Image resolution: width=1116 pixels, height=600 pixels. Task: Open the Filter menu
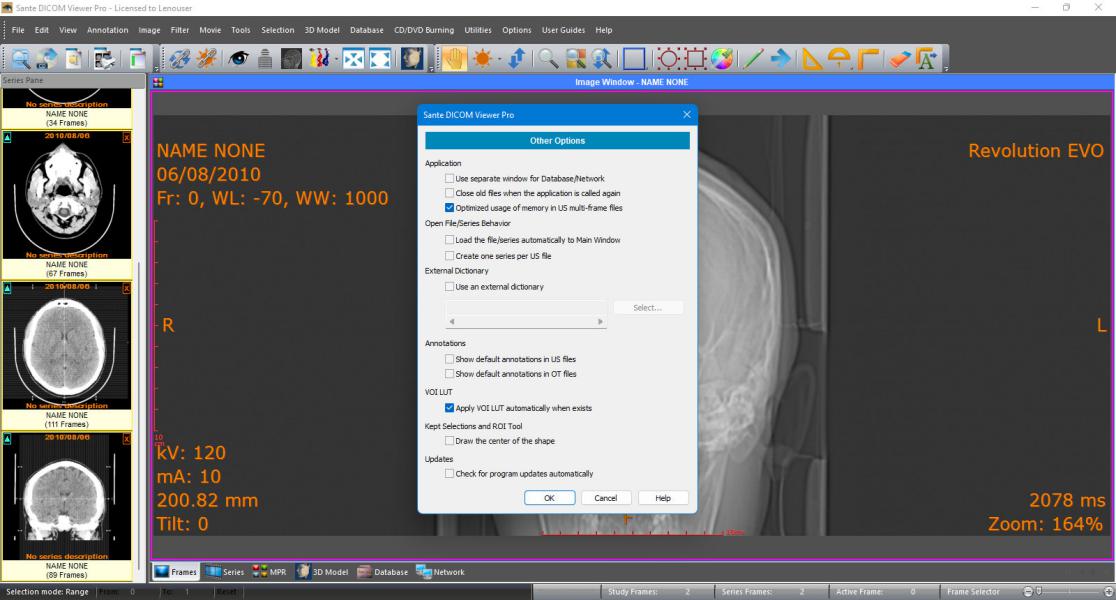point(179,30)
